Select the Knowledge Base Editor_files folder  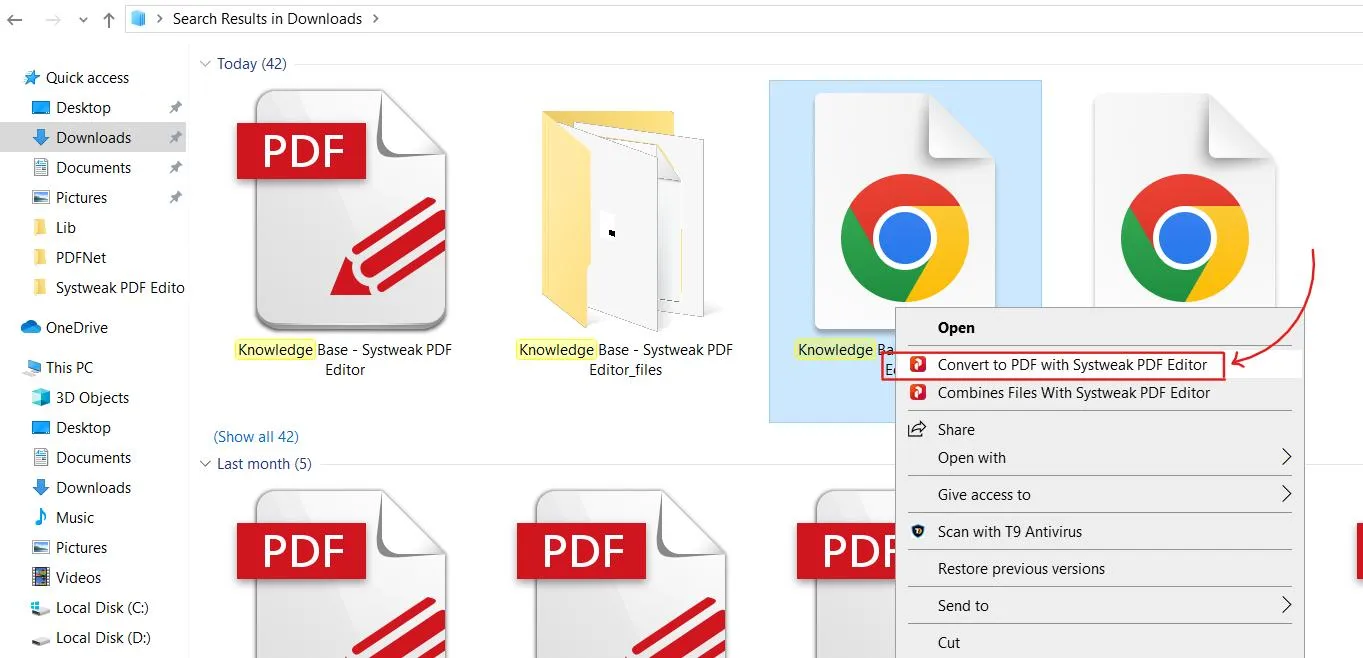pos(625,220)
